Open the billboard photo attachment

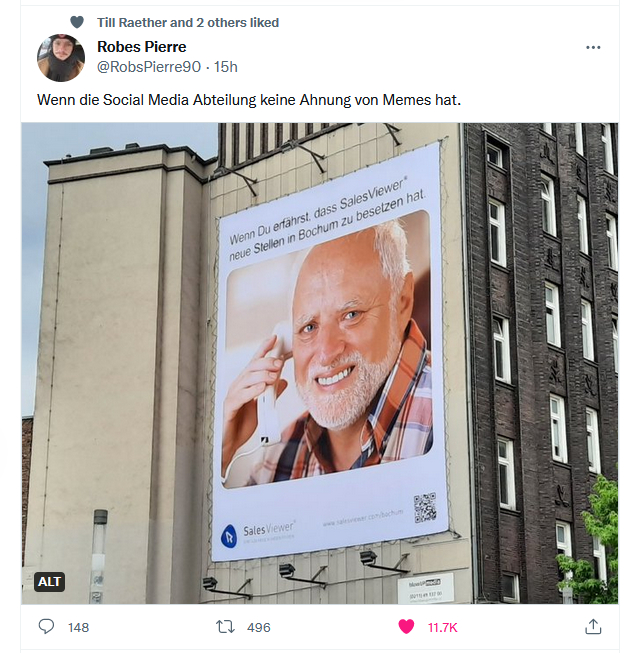tap(320, 363)
